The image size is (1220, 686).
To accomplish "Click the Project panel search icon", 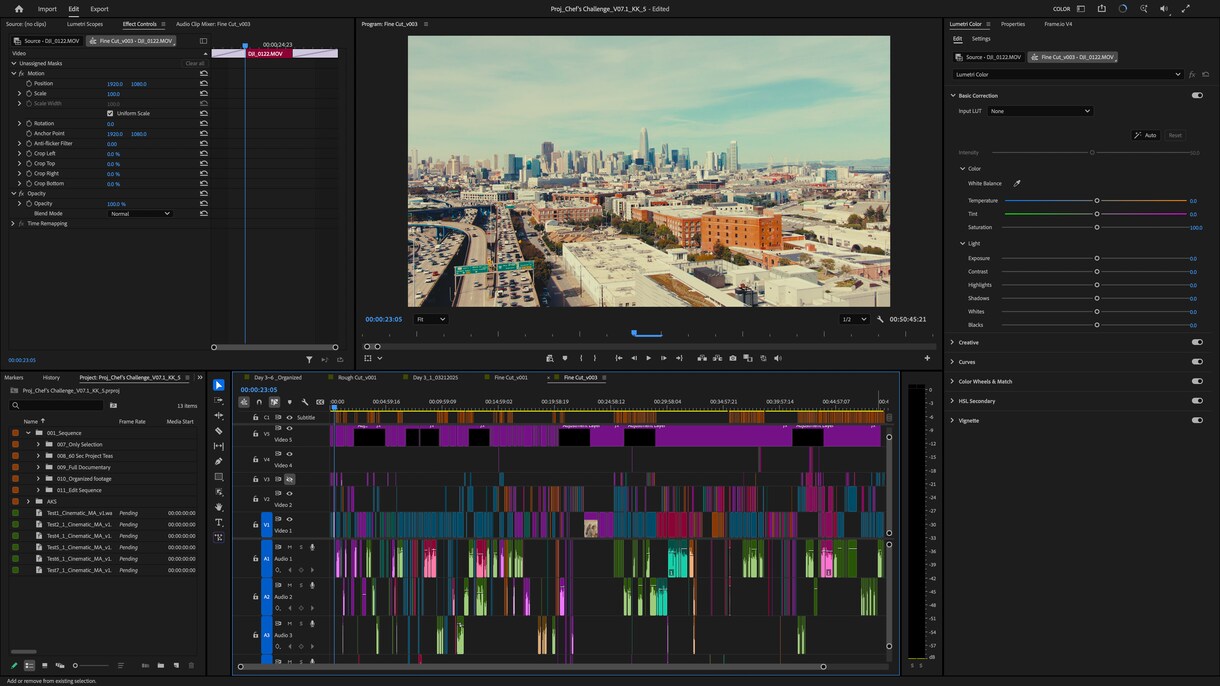I will point(16,406).
